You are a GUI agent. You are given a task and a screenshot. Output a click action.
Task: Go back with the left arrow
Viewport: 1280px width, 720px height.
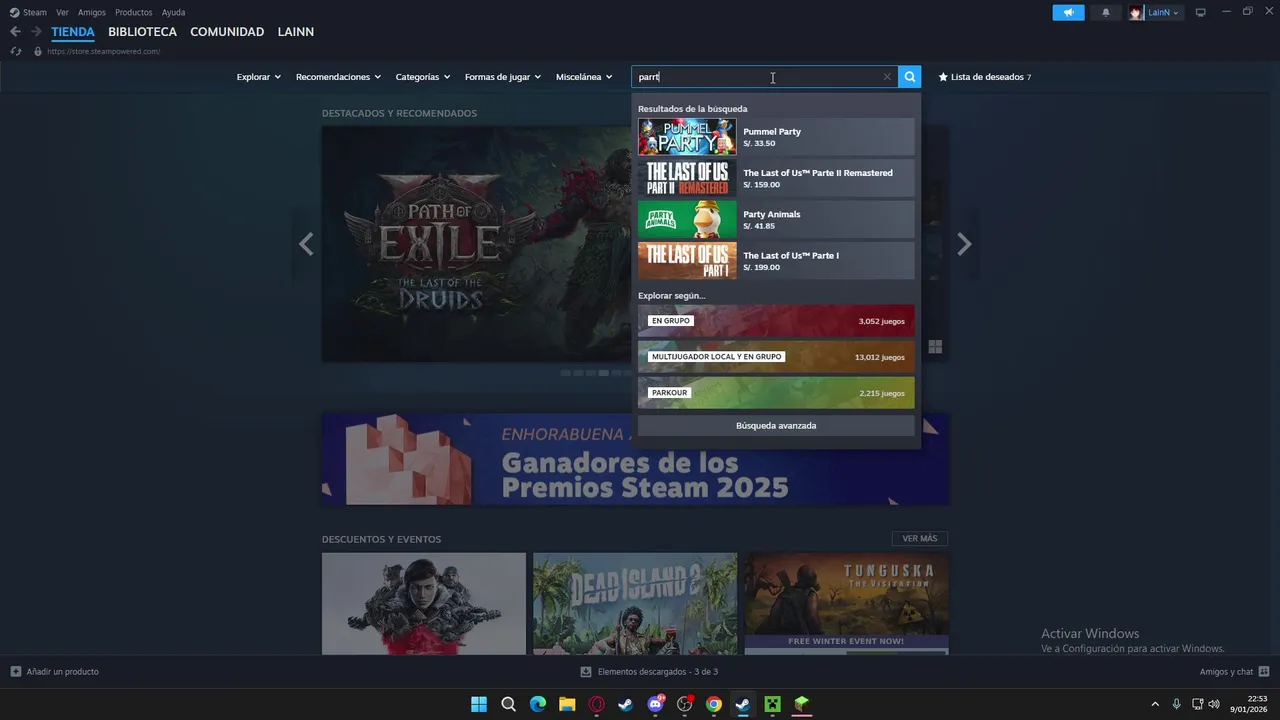tap(15, 32)
